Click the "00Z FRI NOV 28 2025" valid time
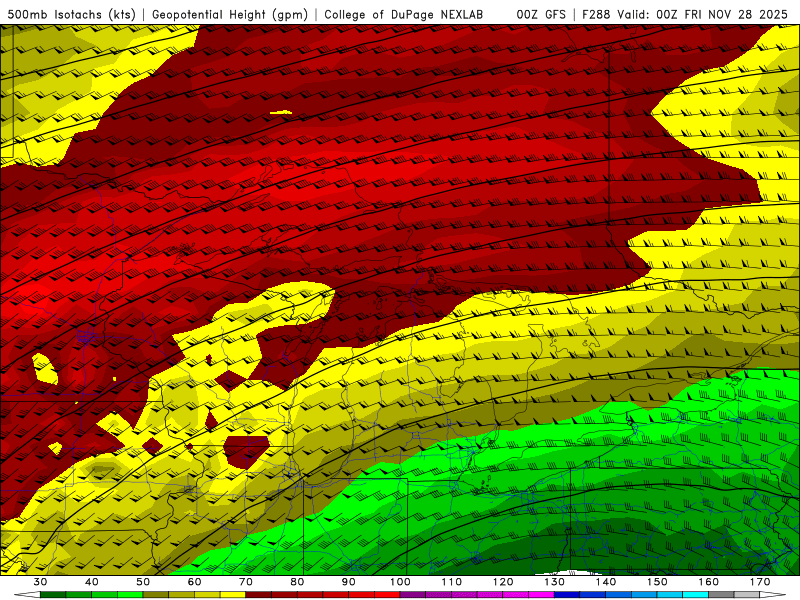800x600 pixels. [x=722, y=15]
